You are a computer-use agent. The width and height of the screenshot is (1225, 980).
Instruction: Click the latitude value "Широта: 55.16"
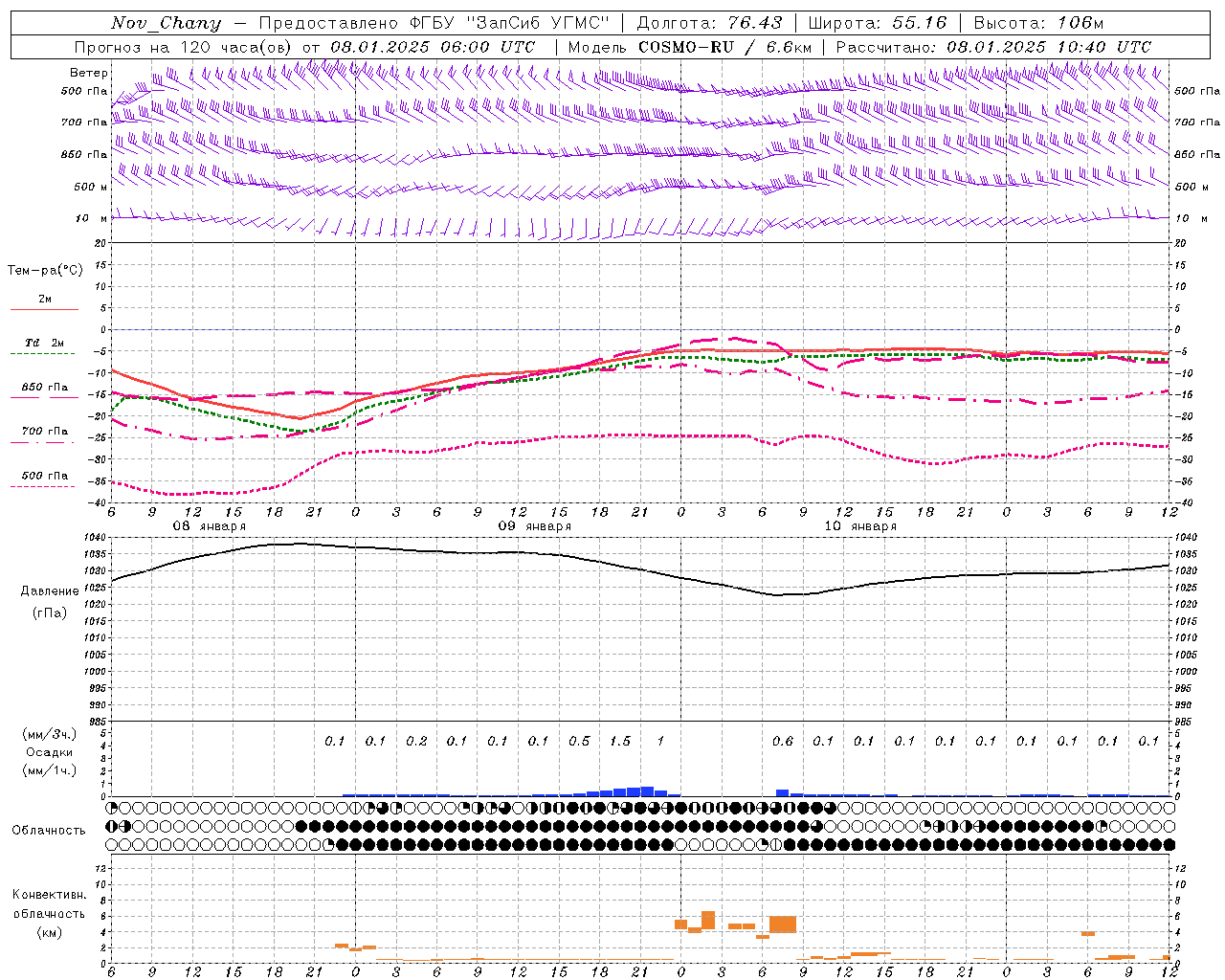878,23
